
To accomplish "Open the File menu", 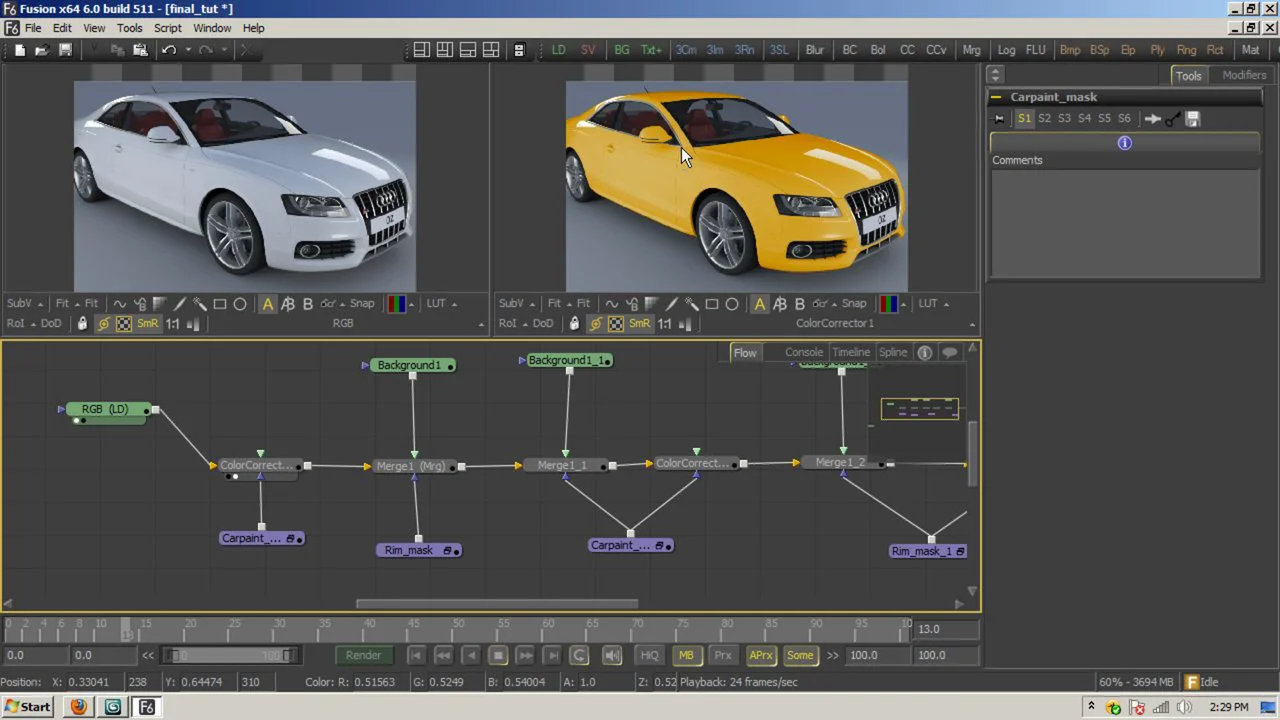I will (33, 28).
